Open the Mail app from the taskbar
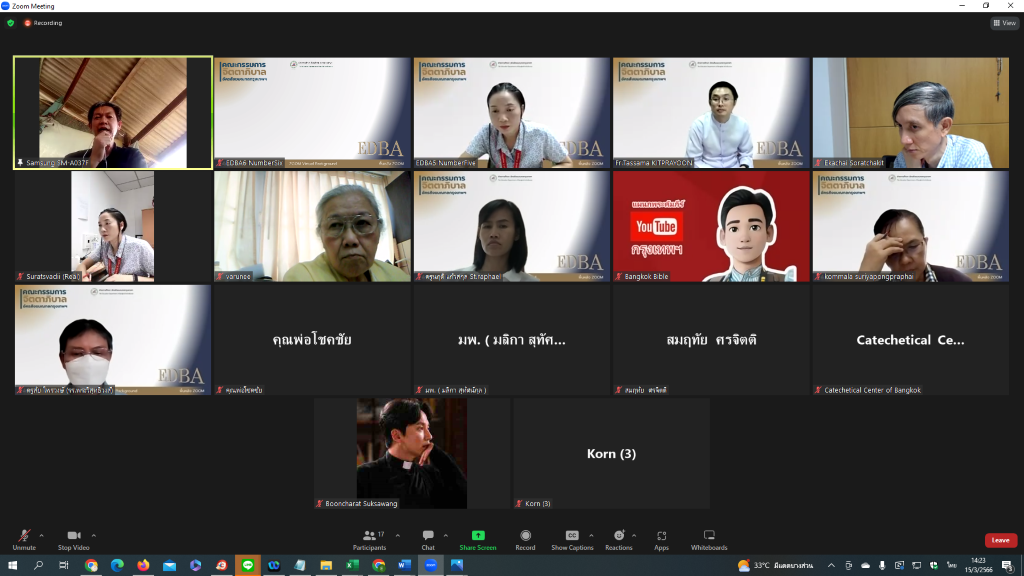The height and width of the screenshot is (576, 1024). coord(169,565)
